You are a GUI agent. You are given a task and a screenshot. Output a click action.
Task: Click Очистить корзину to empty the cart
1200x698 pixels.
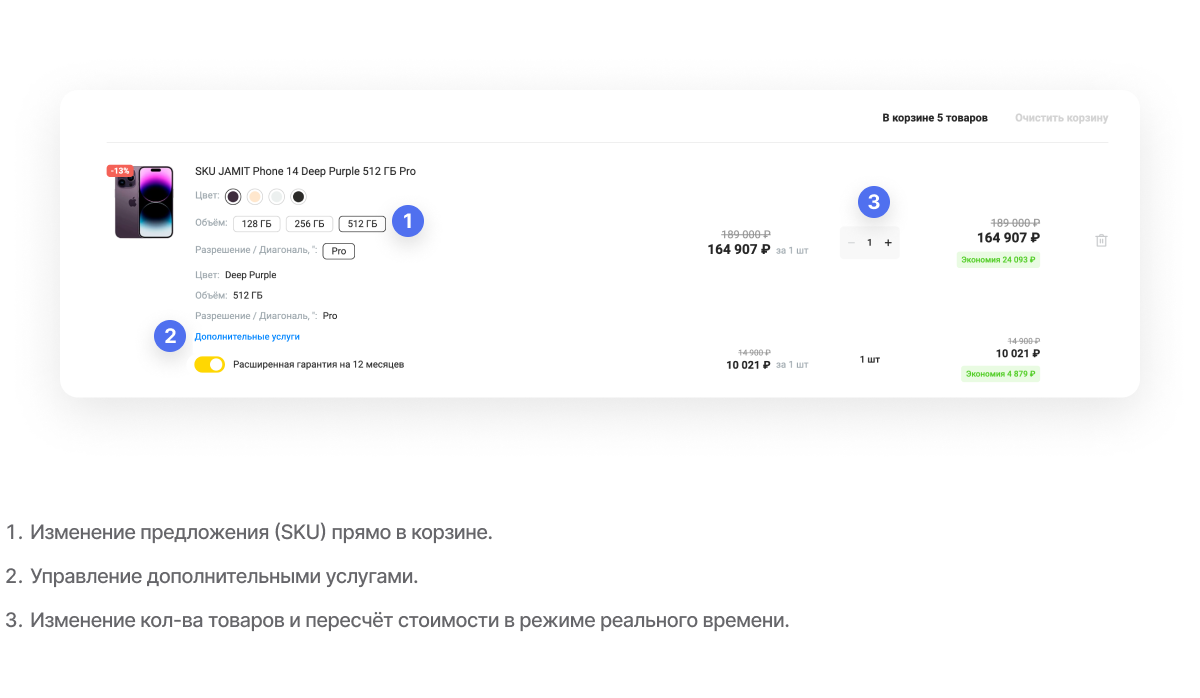pos(1061,118)
